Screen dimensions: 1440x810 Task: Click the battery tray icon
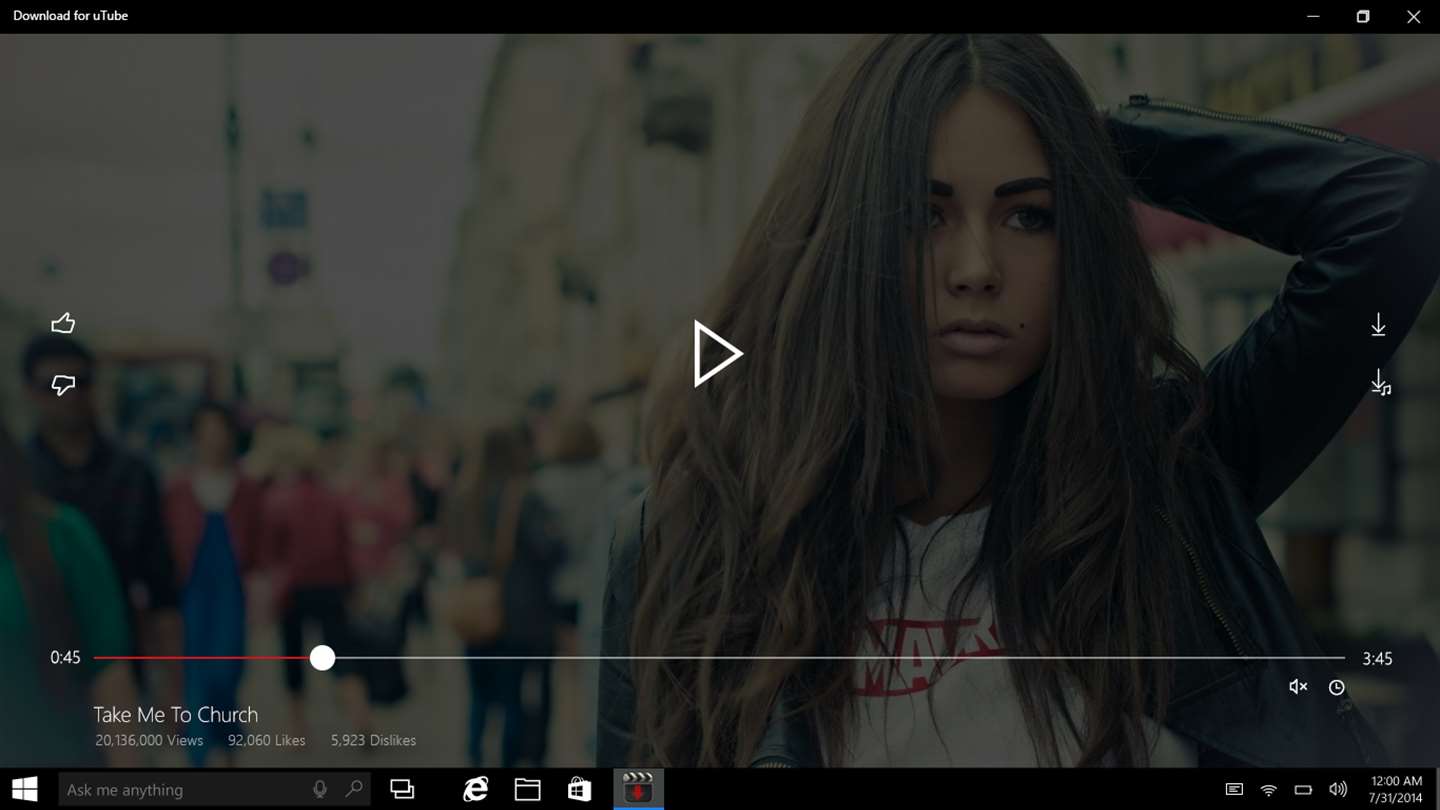point(1303,790)
